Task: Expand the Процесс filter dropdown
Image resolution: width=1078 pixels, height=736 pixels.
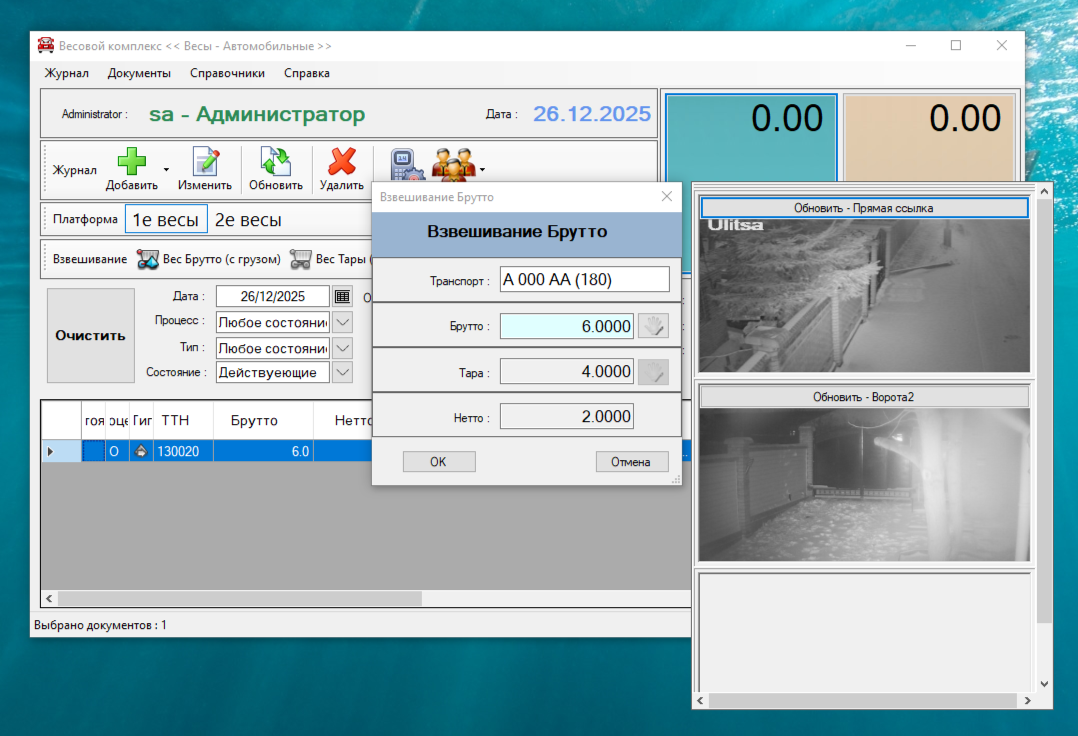Action: pyautogui.click(x=342, y=322)
